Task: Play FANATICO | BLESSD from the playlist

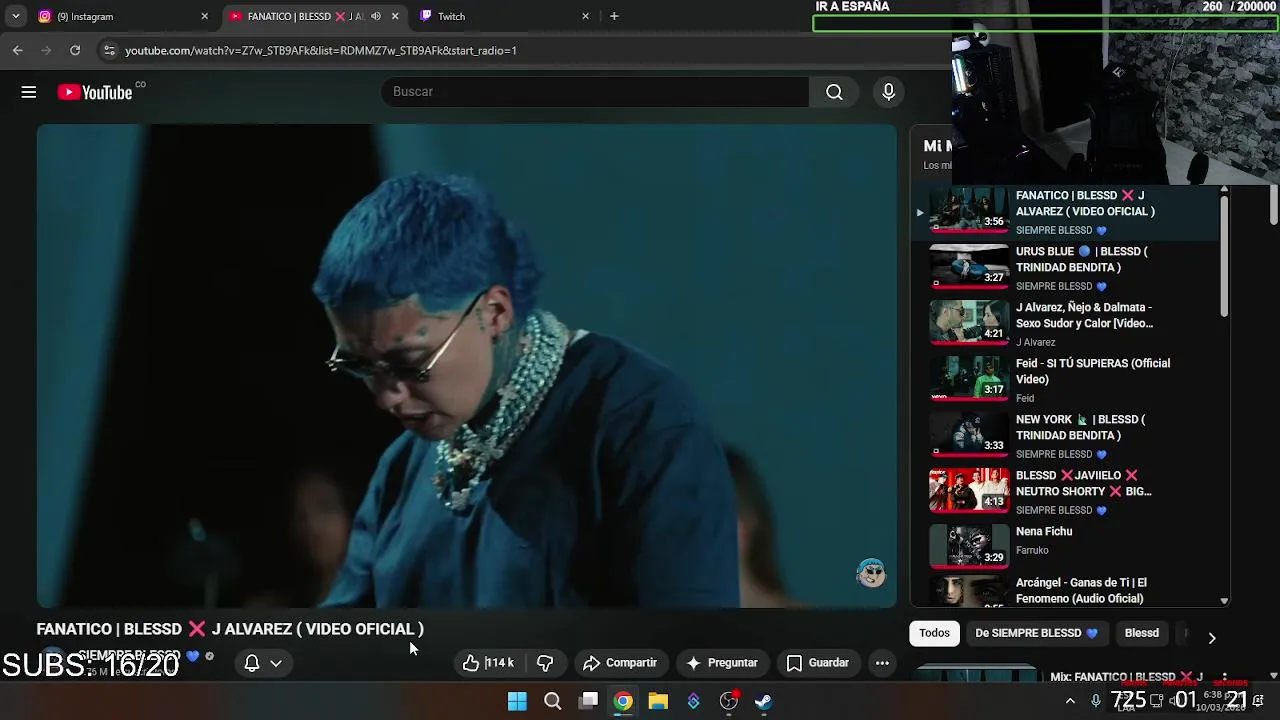Action: pos(1066,212)
